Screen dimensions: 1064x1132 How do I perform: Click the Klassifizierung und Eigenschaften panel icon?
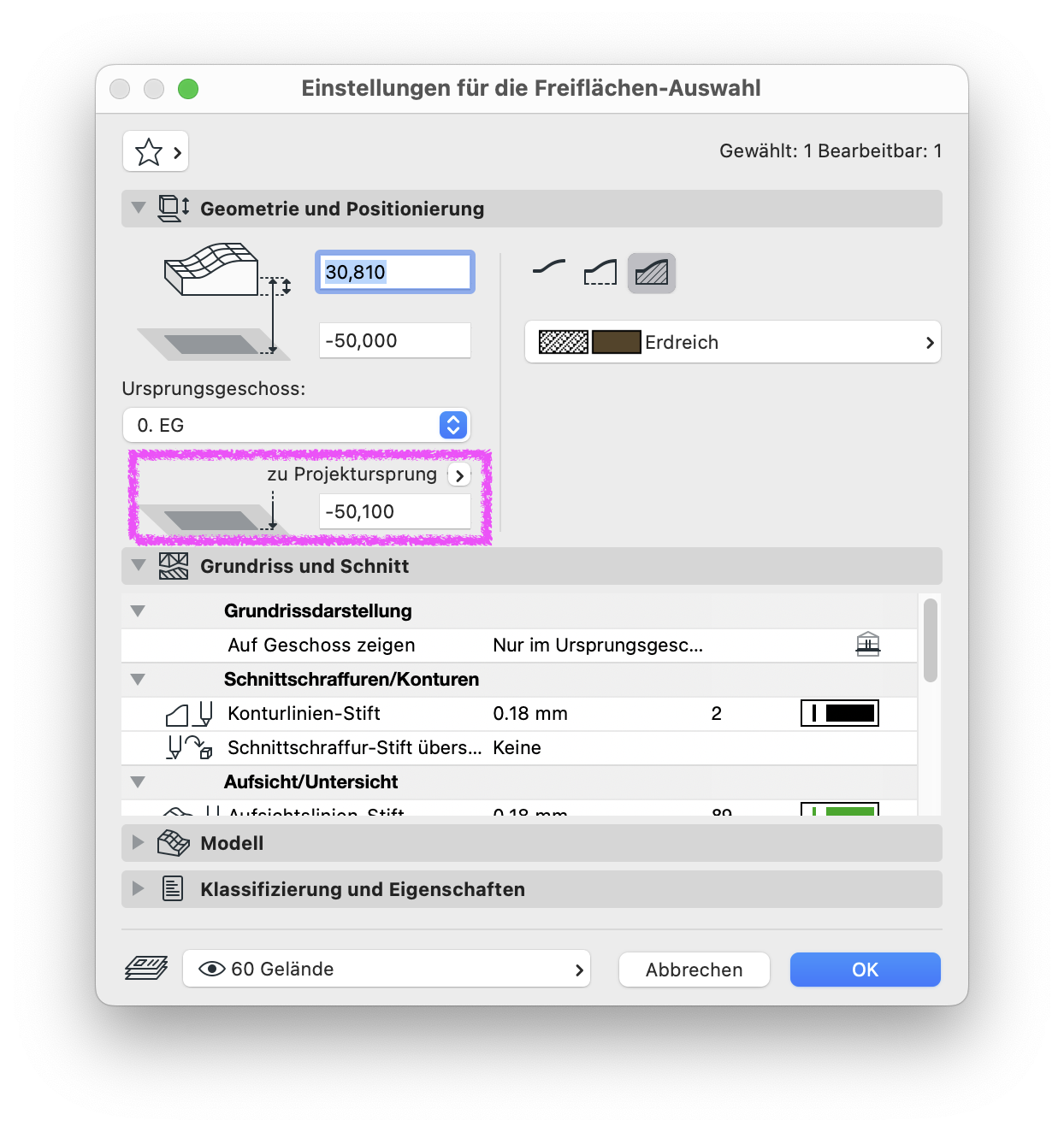tap(173, 889)
